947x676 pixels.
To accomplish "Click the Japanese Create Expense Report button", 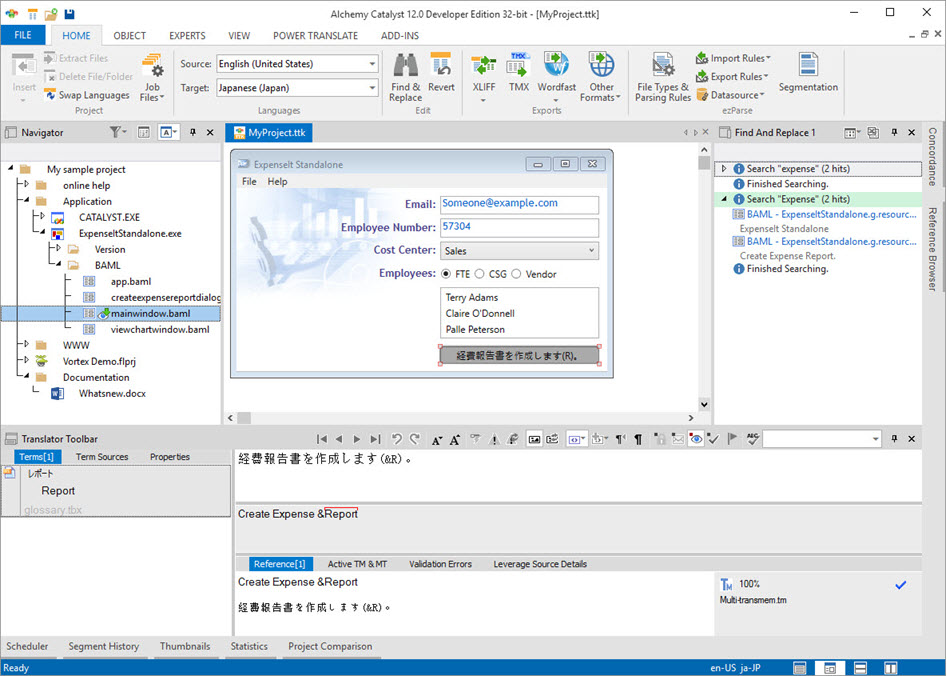I will pos(520,355).
